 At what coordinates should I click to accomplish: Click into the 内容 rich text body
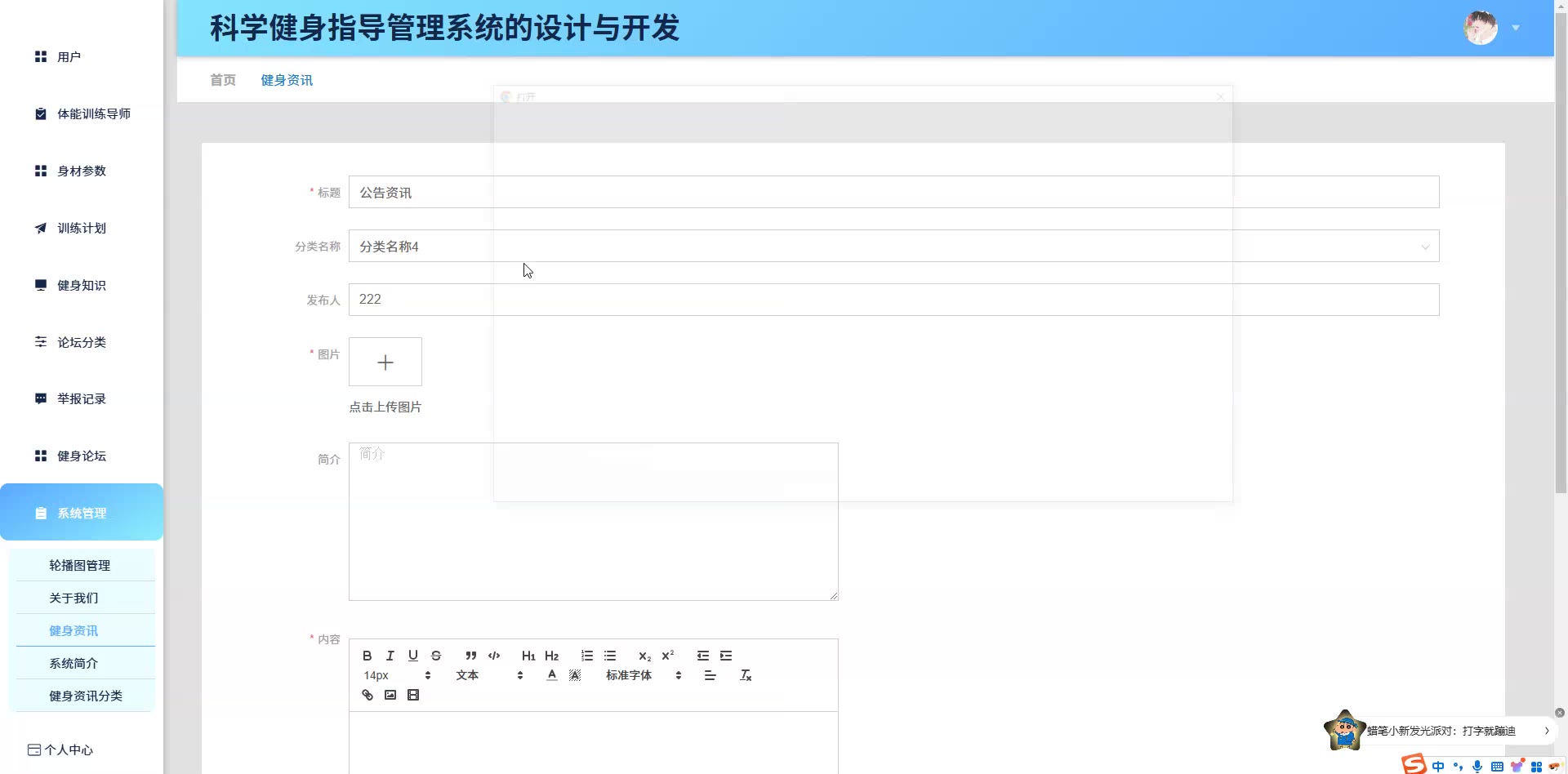[x=594, y=742]
